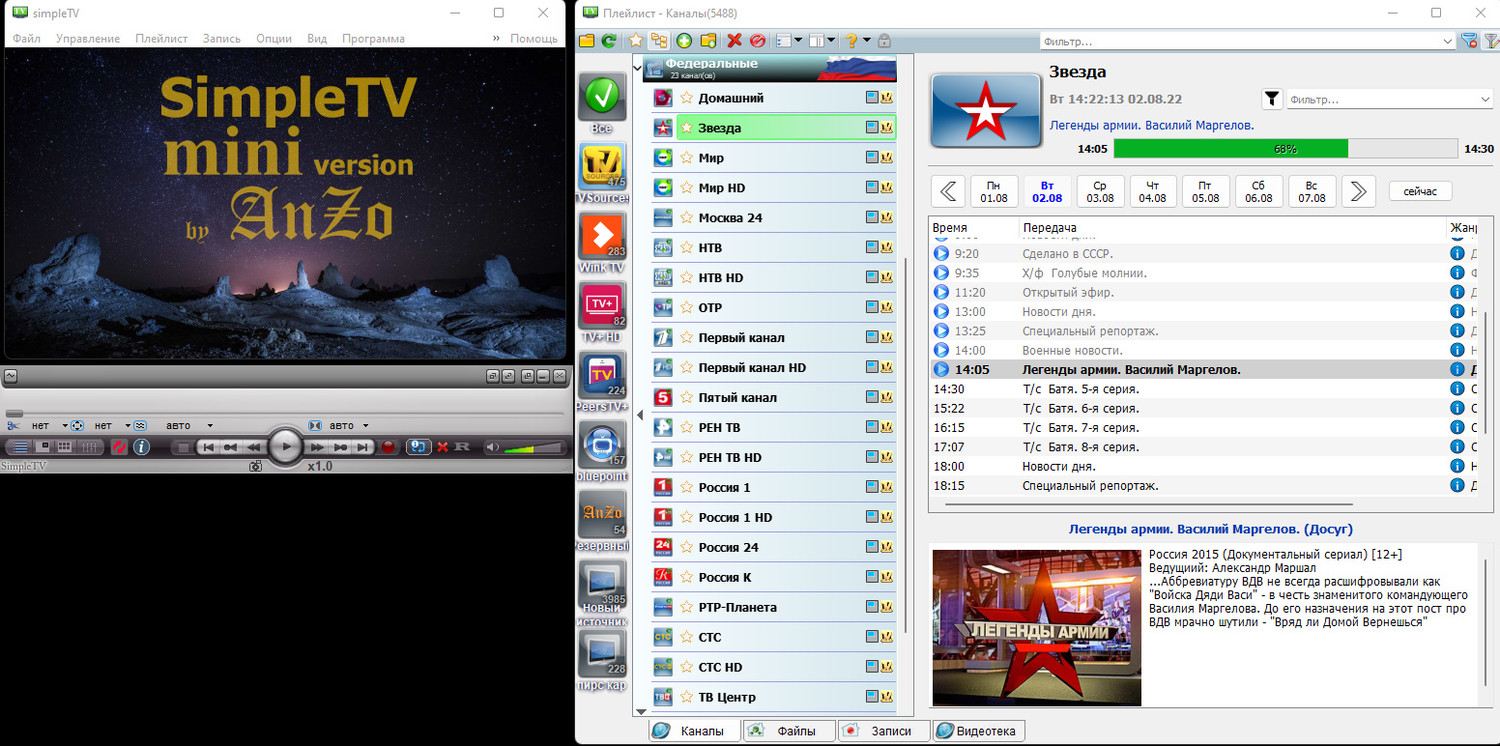Select the TVSources source icon
This screenshot has height=746, width=1500.
(x=602, y=167)
